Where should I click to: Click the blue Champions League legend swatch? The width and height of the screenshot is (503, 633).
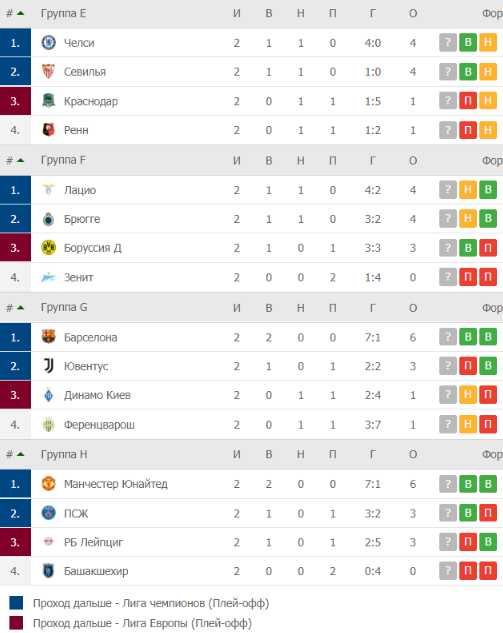point(16,603)
